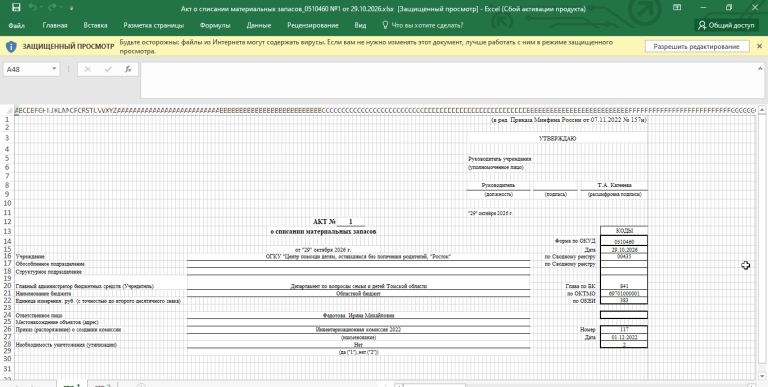
Task: Click the Insert Function fx icon
Action: pos(128,70)
